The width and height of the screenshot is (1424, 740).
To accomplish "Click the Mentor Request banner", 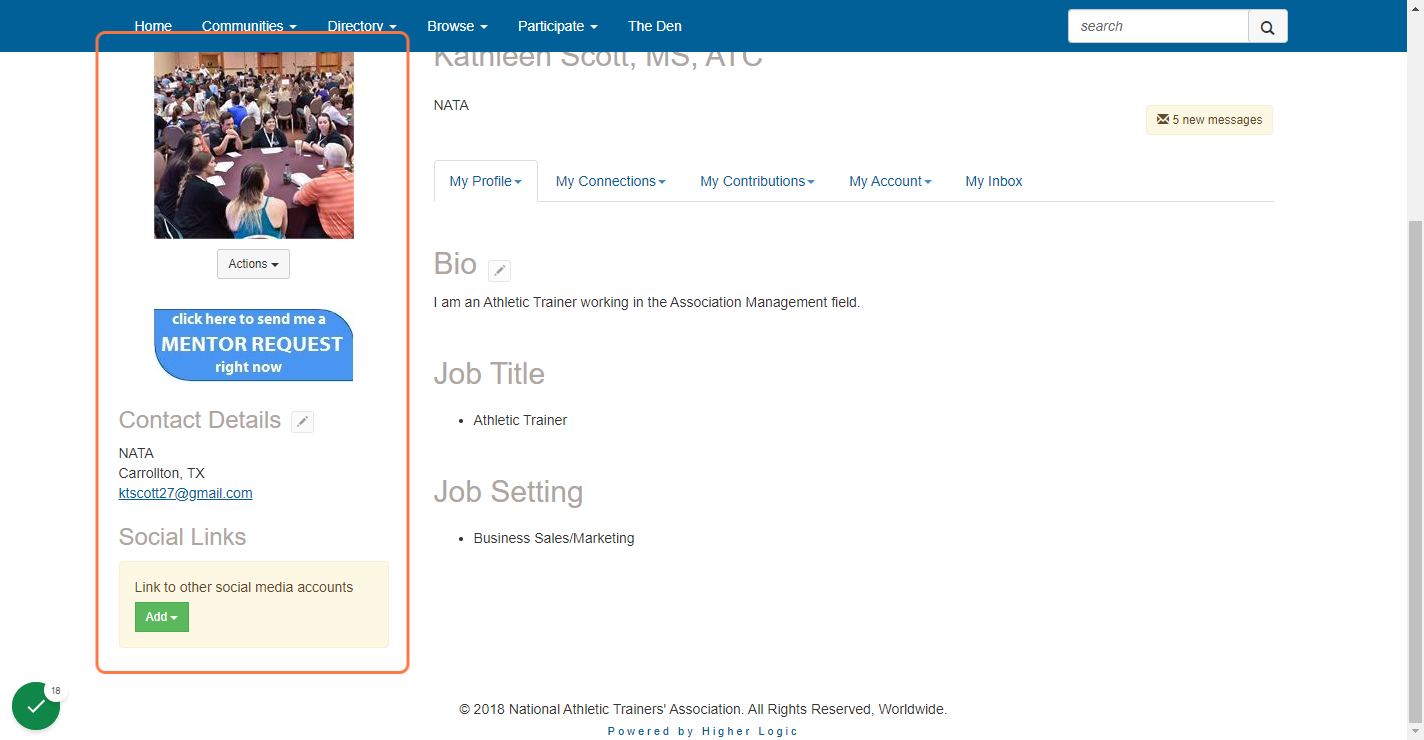I will tap(253, 345).
